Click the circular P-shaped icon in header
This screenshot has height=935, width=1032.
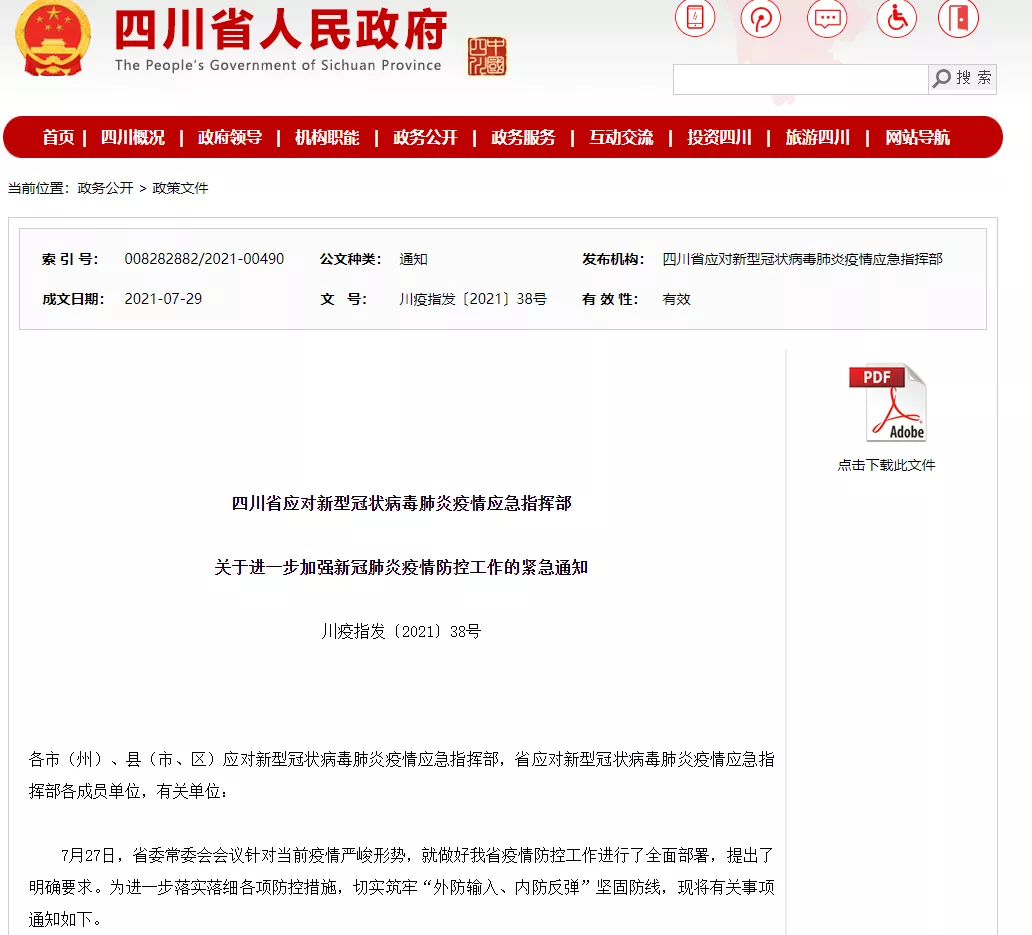click(761, 18)
